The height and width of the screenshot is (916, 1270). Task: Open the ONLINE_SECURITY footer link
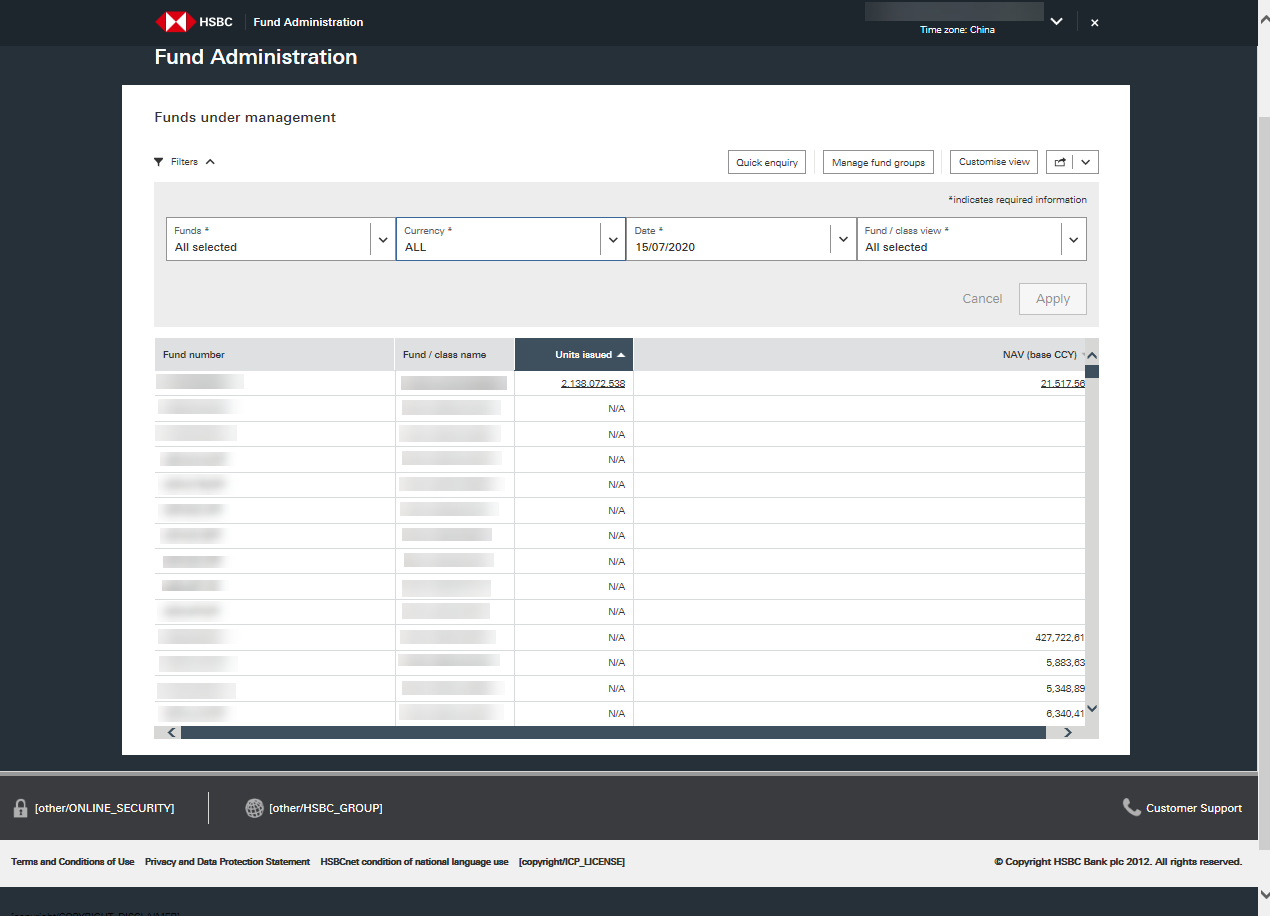tap(104, 808)
